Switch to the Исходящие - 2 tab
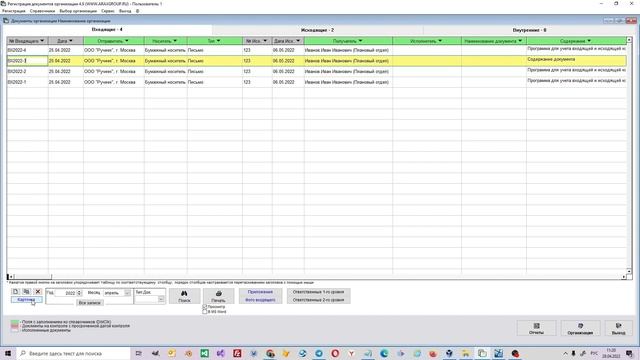Viewport: 640px width, 360px height. click(317, 30)
